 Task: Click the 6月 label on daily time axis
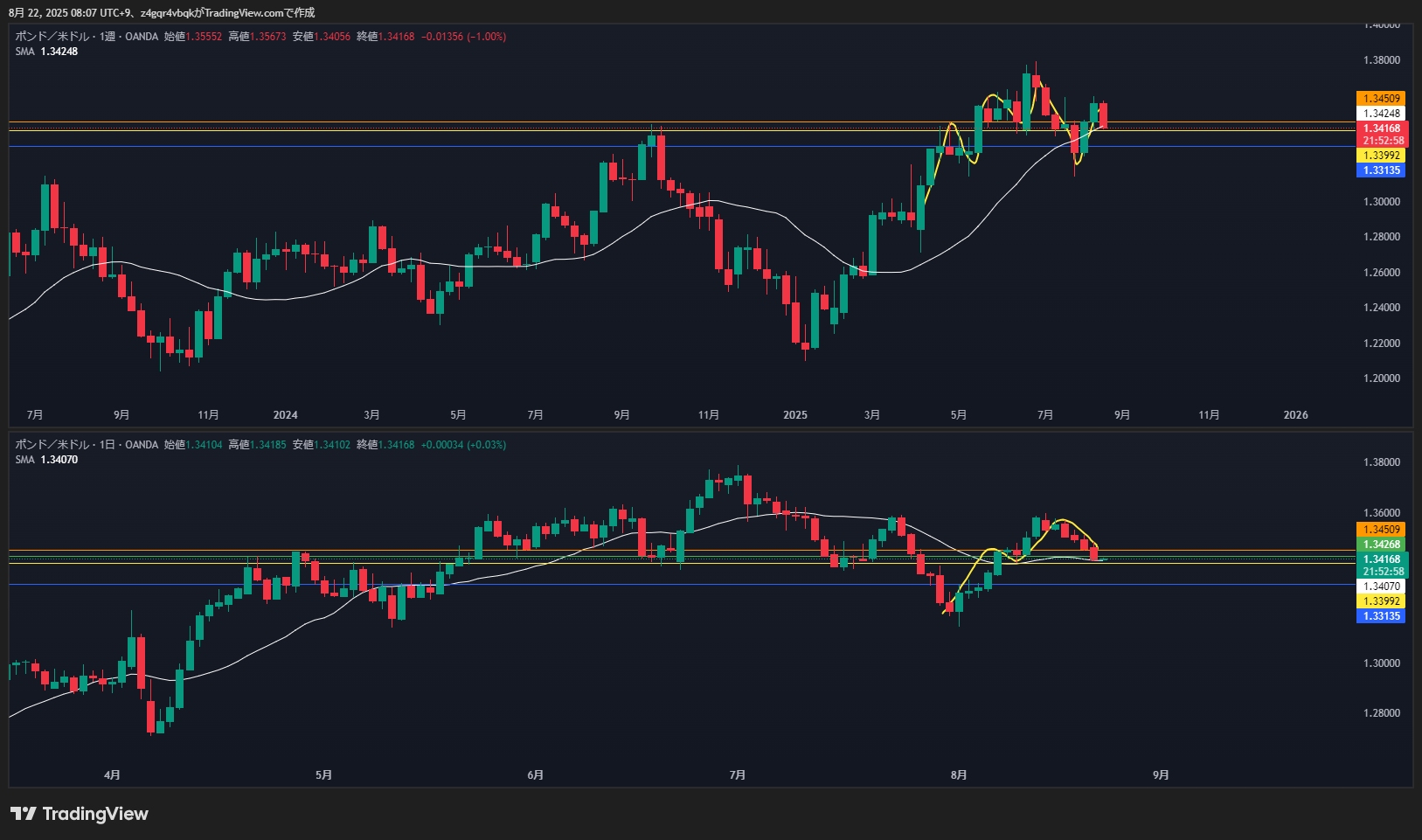pyautogui.click(x=536, y=775)
